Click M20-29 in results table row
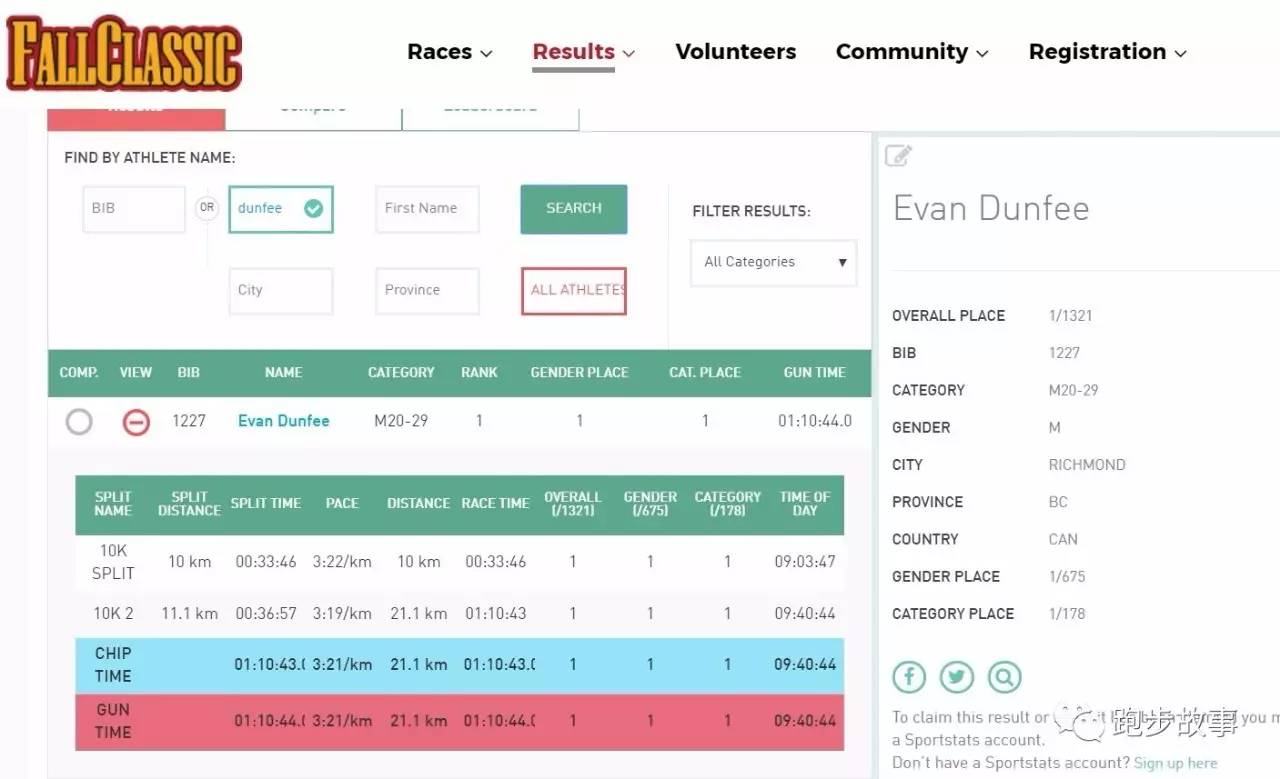 tap(401, 421)
